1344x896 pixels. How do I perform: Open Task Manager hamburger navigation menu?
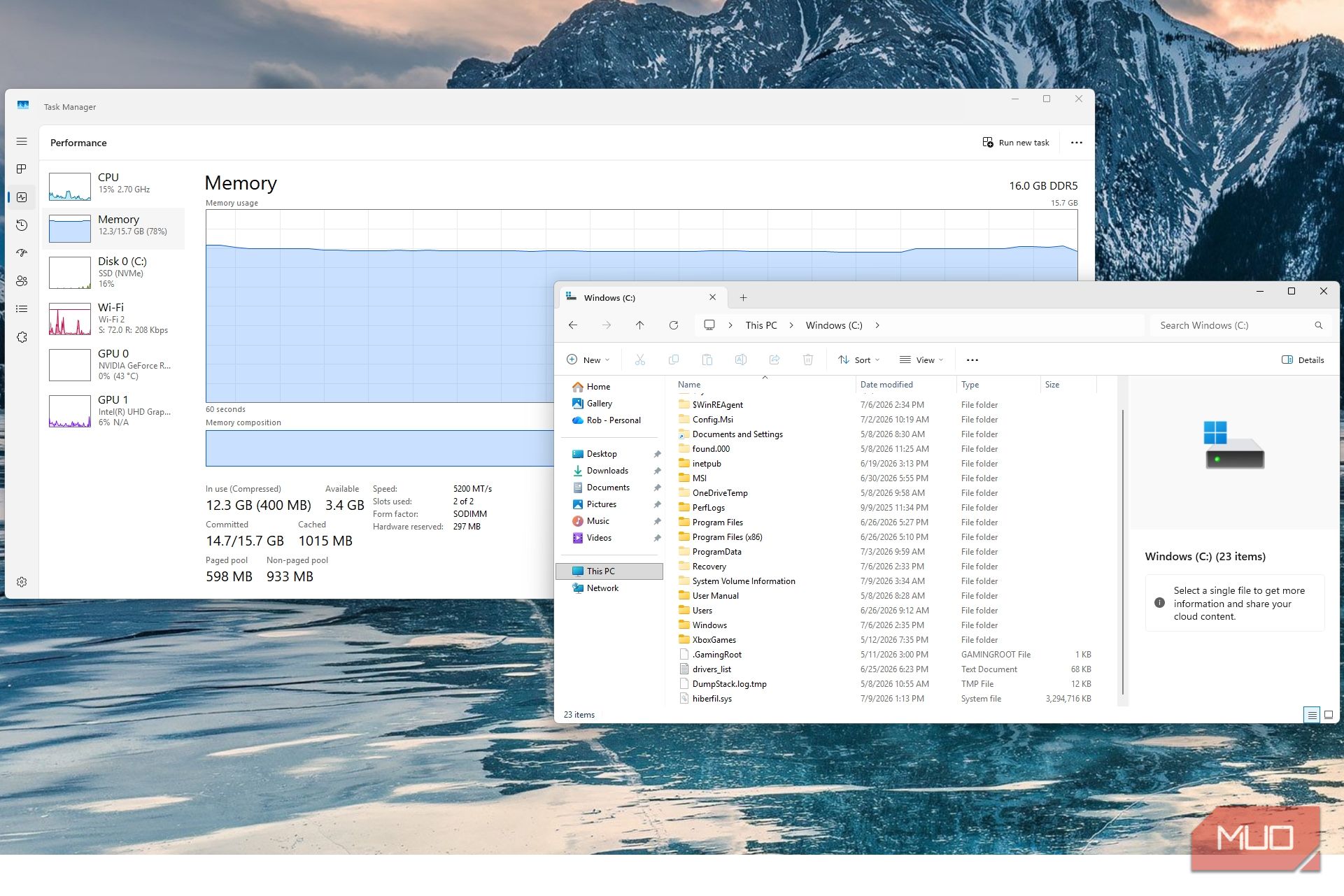point(22,141)
